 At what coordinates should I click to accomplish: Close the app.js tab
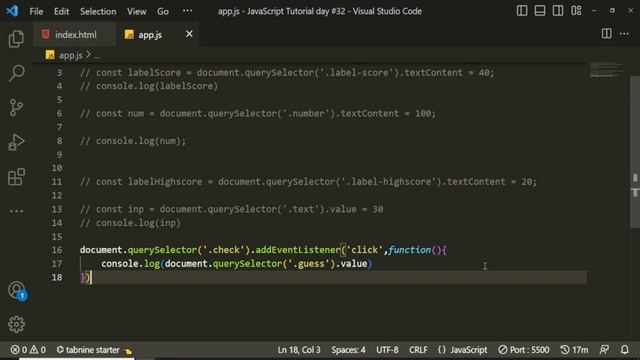coord(189,34)
